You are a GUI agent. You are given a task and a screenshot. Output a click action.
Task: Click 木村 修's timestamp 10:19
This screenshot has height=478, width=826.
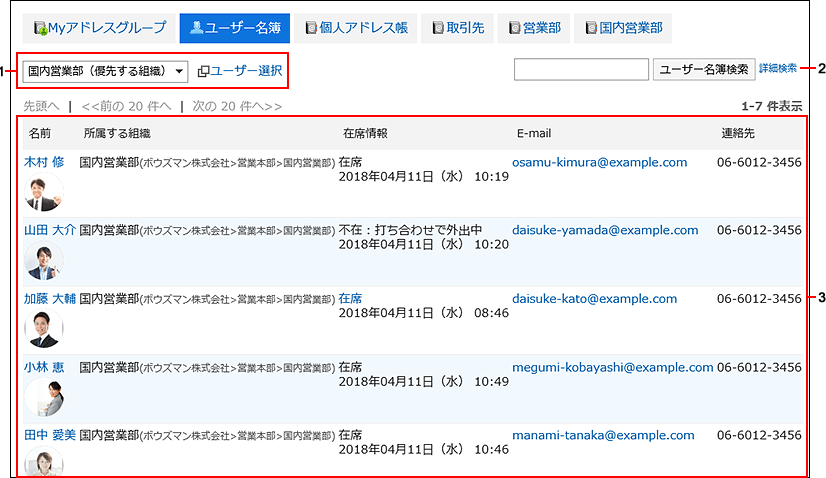pos(491,177)
